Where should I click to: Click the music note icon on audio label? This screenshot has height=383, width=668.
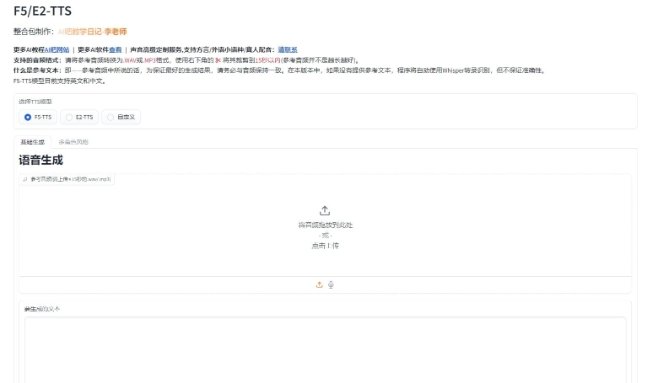[x=25, y=179]
